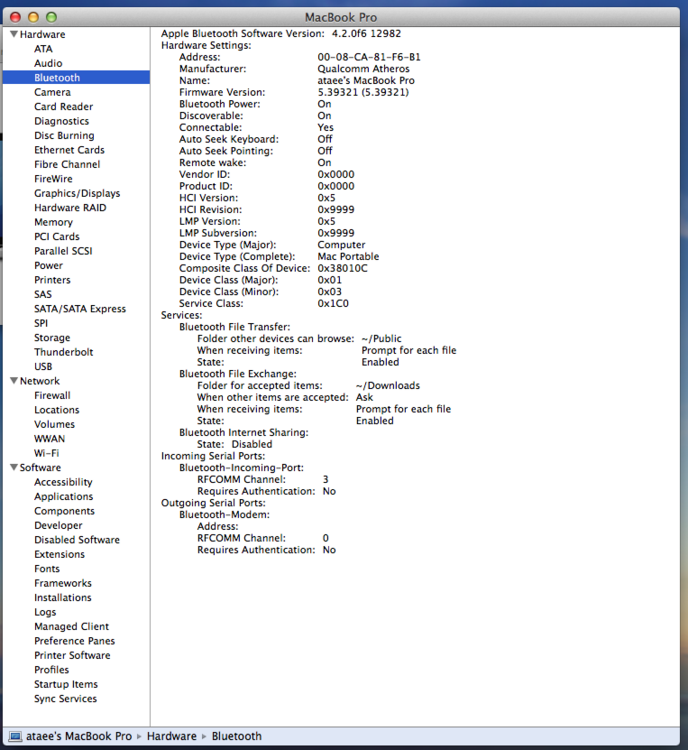Screen dimensions: 688x750
Task: Click the firmware version 5.39321 value
Action: tap(363, 92)
